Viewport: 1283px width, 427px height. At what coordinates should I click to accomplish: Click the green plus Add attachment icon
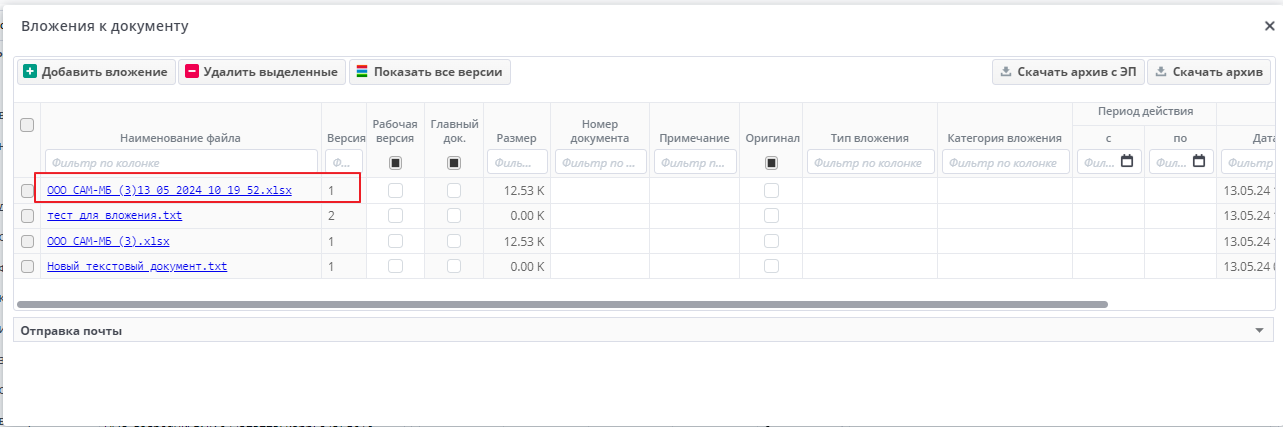point(30,72)
